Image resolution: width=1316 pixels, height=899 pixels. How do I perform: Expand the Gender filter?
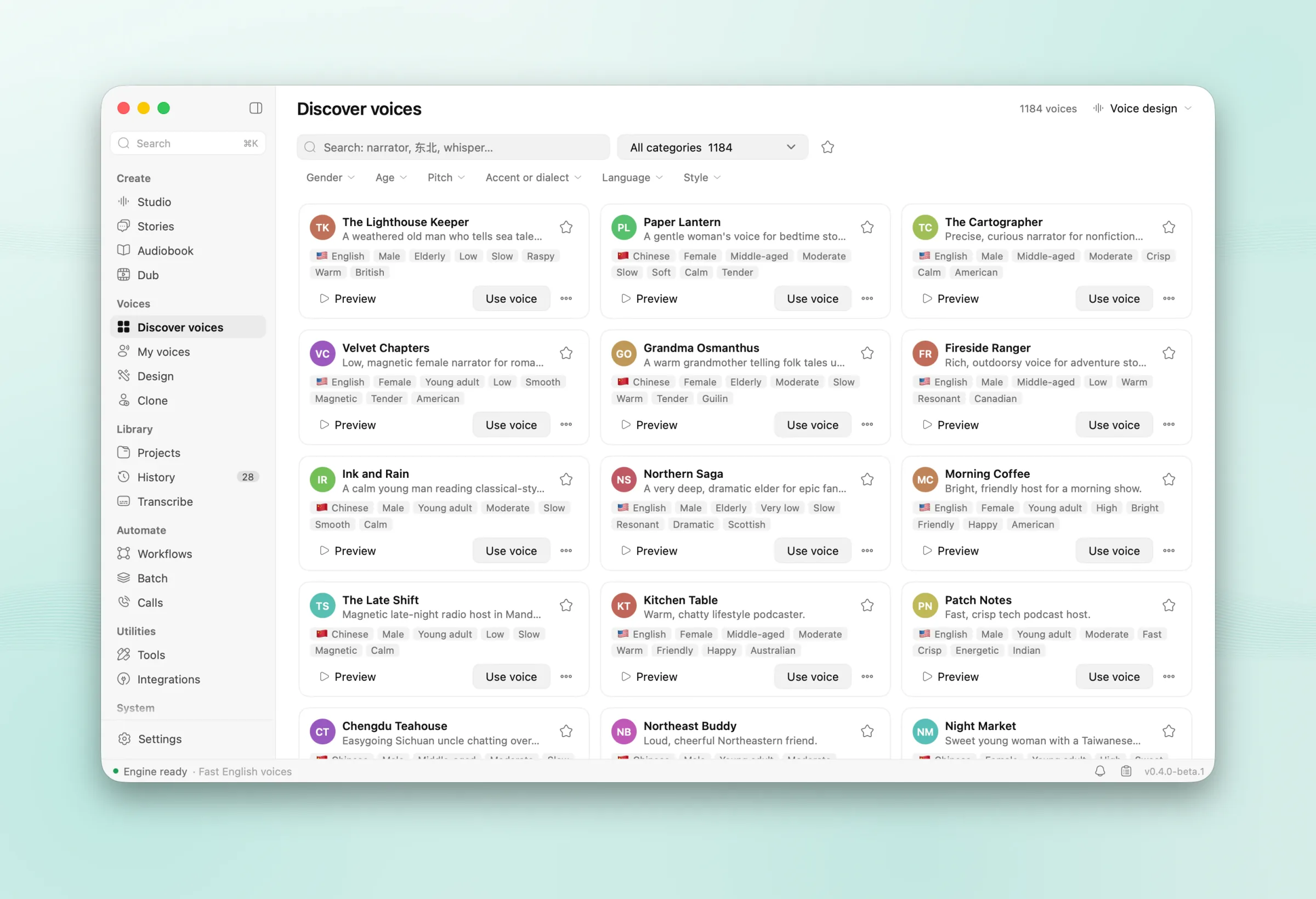(330, 177)
